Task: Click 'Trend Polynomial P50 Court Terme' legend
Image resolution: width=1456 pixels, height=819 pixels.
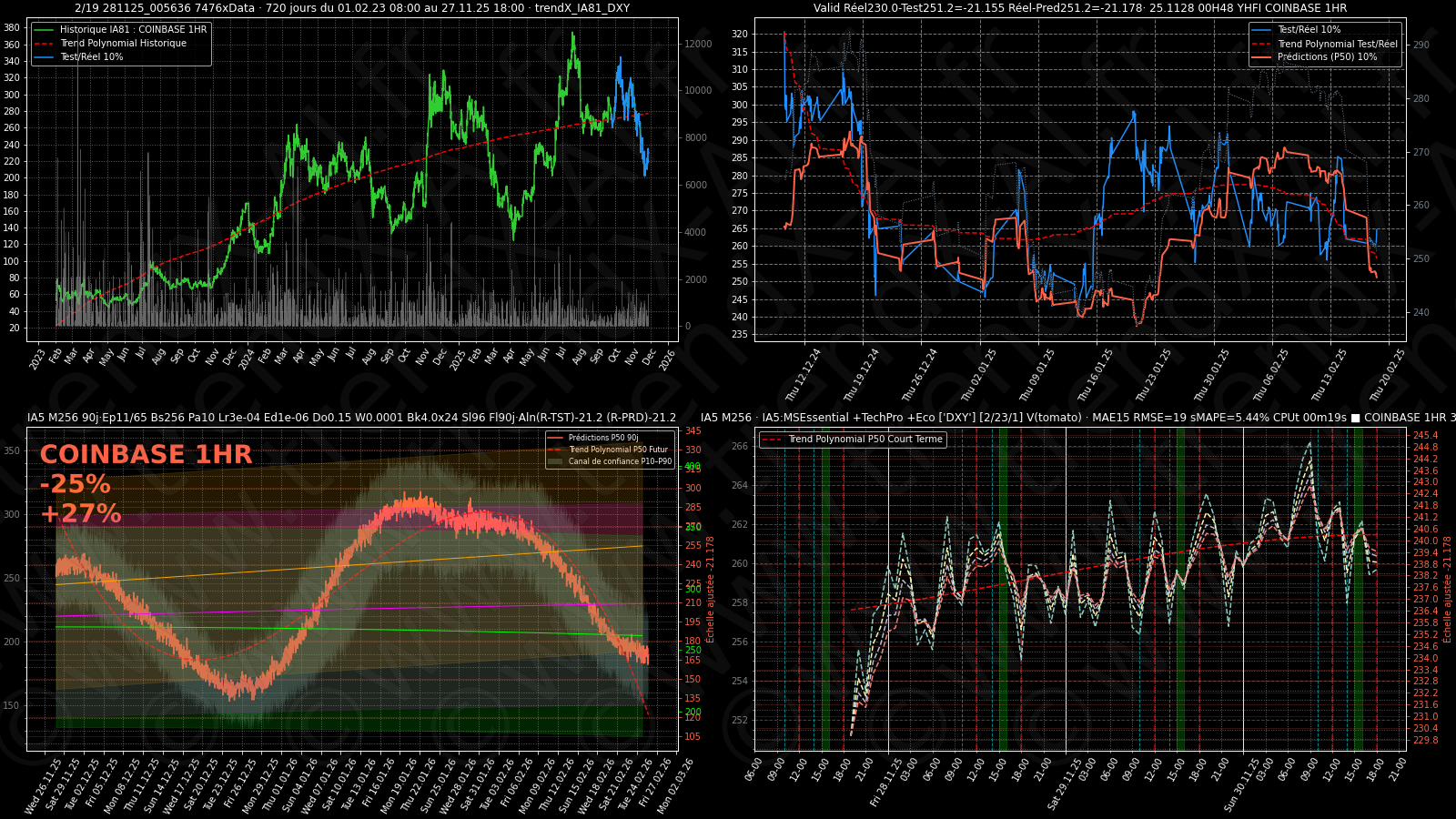Action: point(864,440)
